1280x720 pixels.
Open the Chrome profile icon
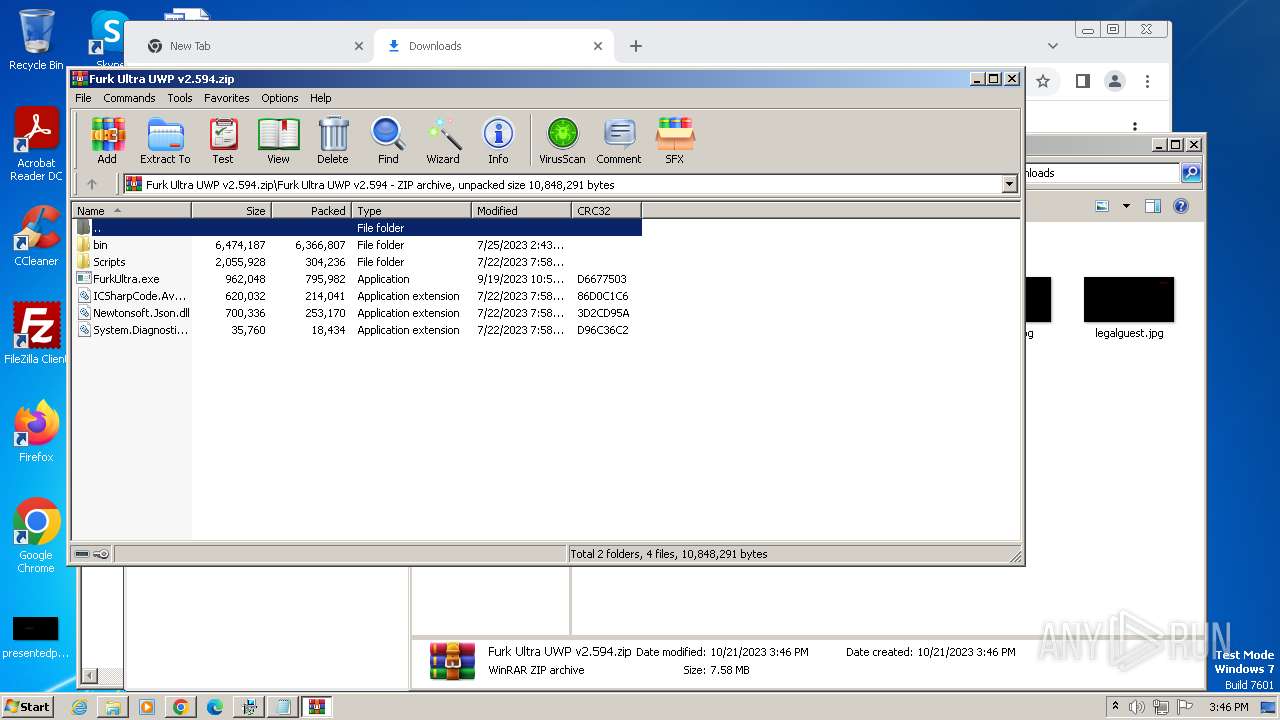click(x=1115, y=82)
